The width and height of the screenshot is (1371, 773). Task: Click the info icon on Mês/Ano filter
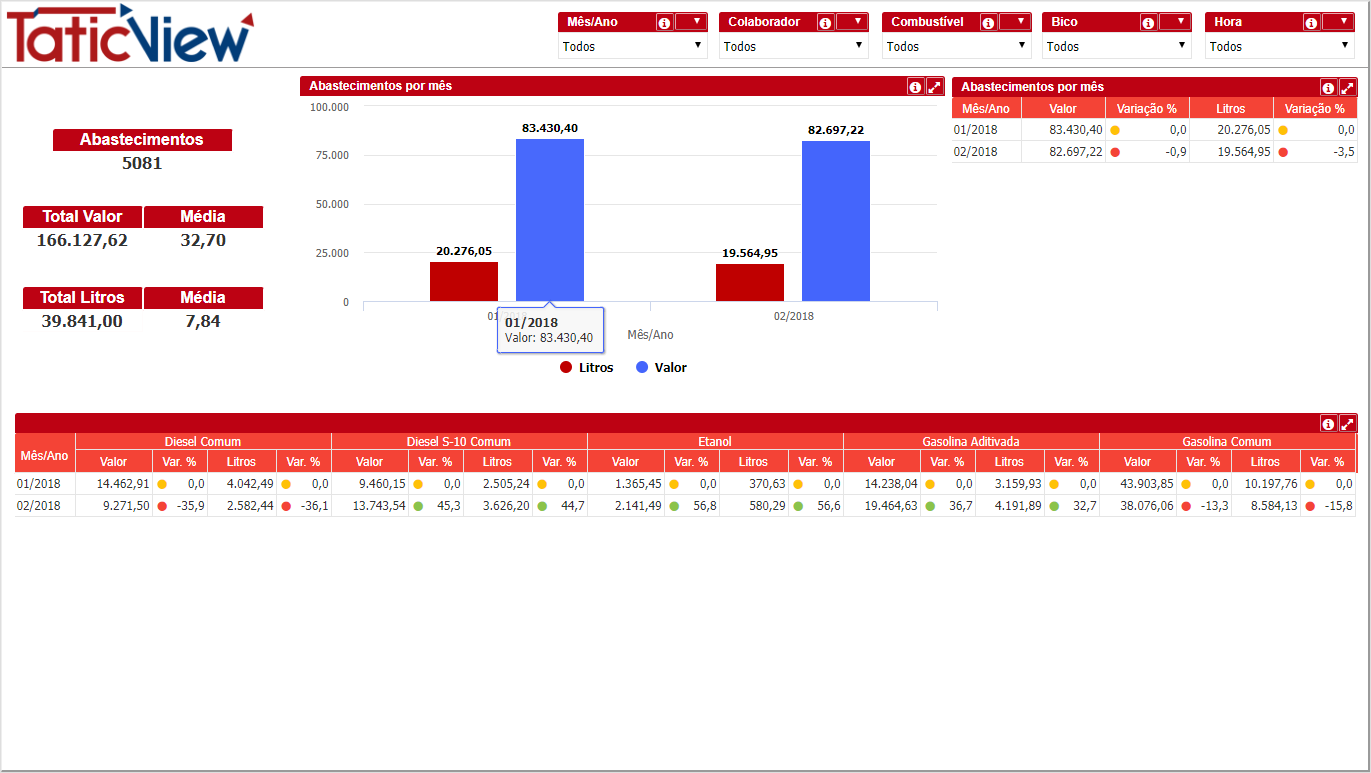pyautogui.click(x=664, y=23)
